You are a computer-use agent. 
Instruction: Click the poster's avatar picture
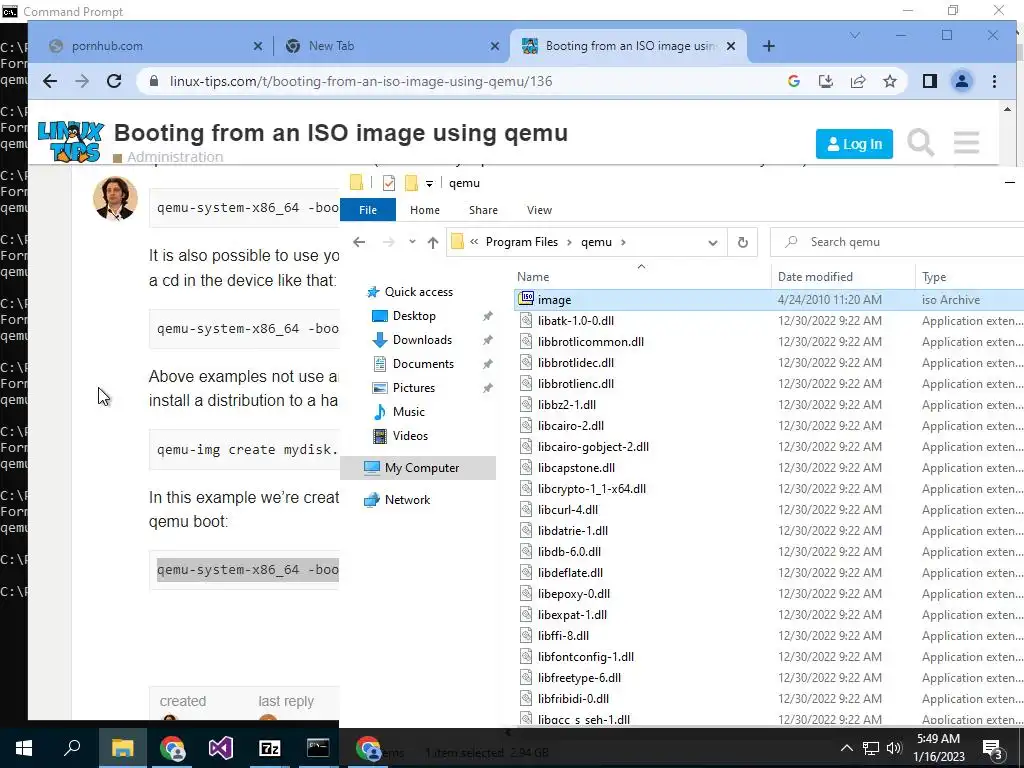tap(115, 198)
